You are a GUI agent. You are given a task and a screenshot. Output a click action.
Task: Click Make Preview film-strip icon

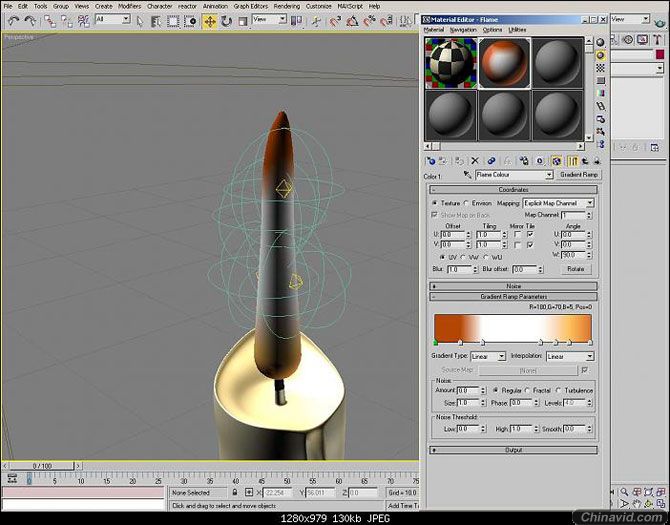(600, 106)
